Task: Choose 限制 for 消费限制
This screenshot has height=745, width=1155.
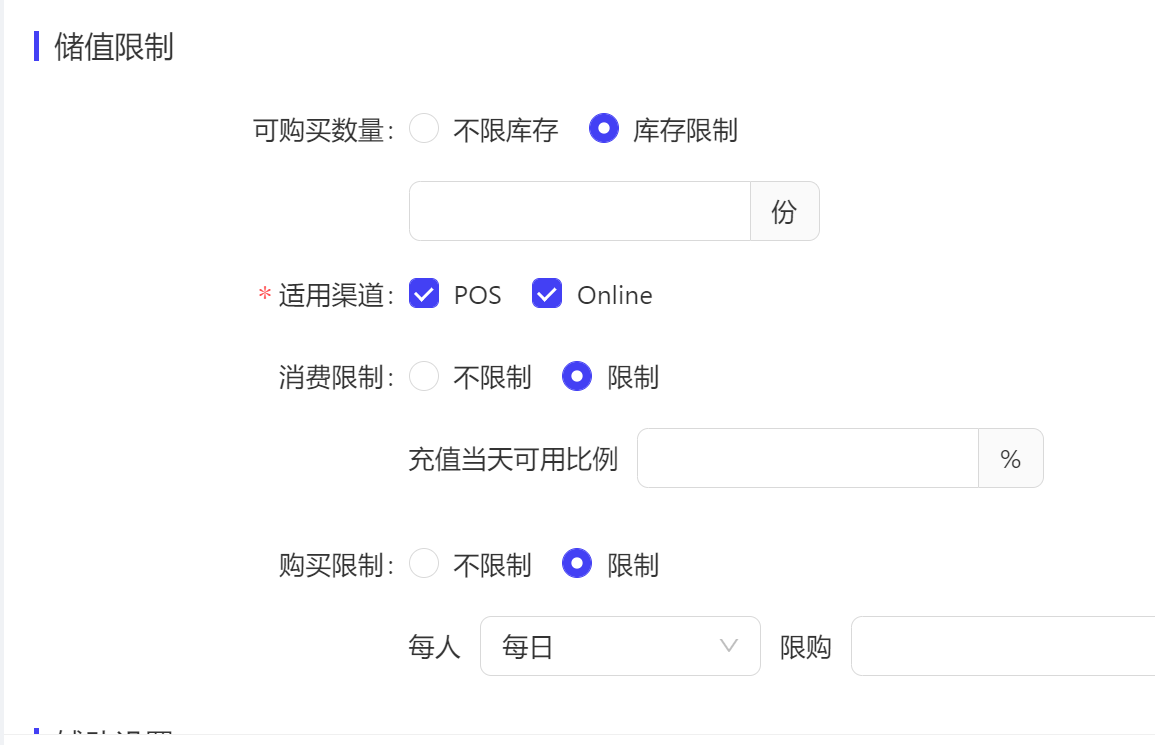Action: 577,376
